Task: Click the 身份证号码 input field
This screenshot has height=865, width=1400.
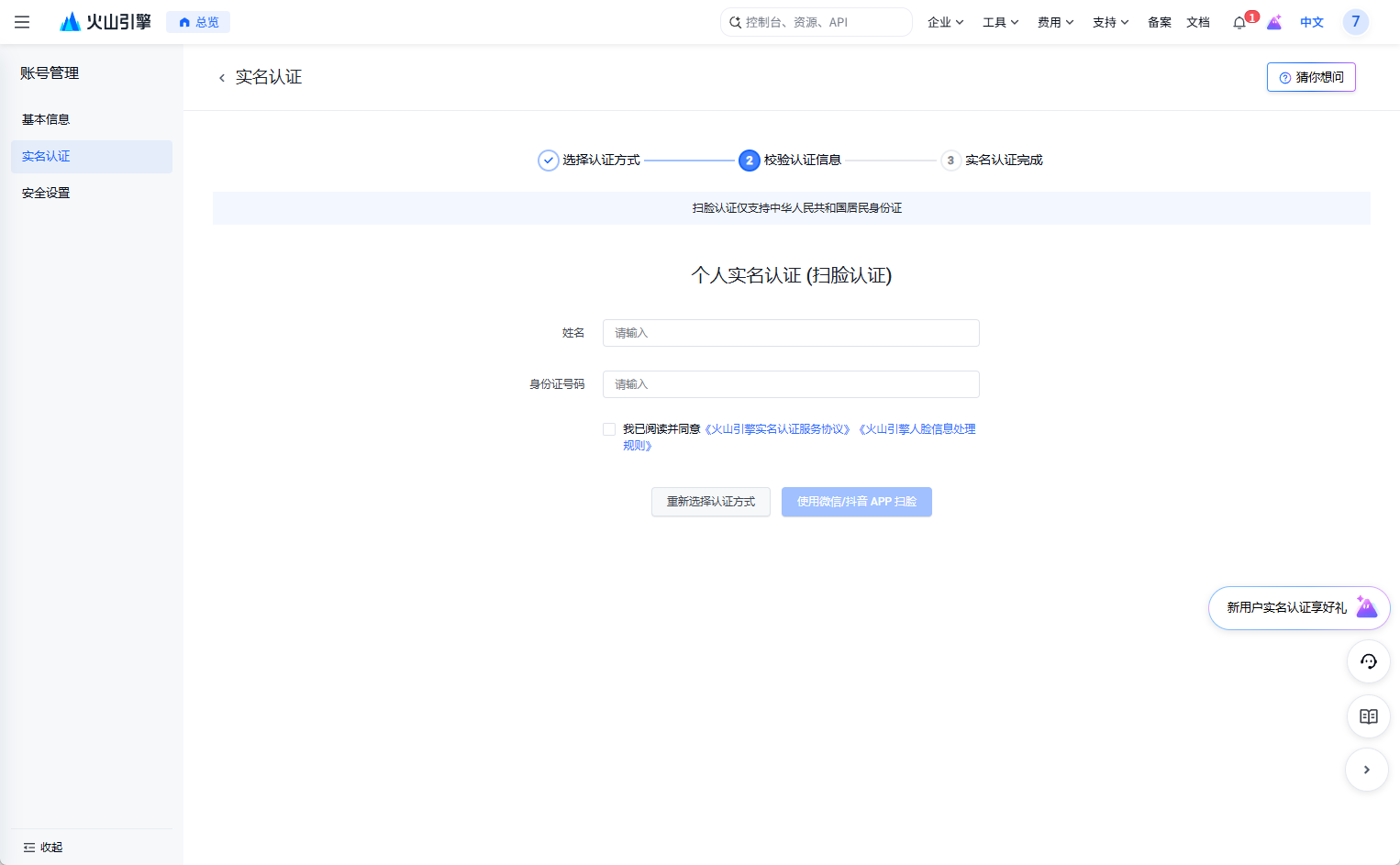Action: click(x=791, y=384)
